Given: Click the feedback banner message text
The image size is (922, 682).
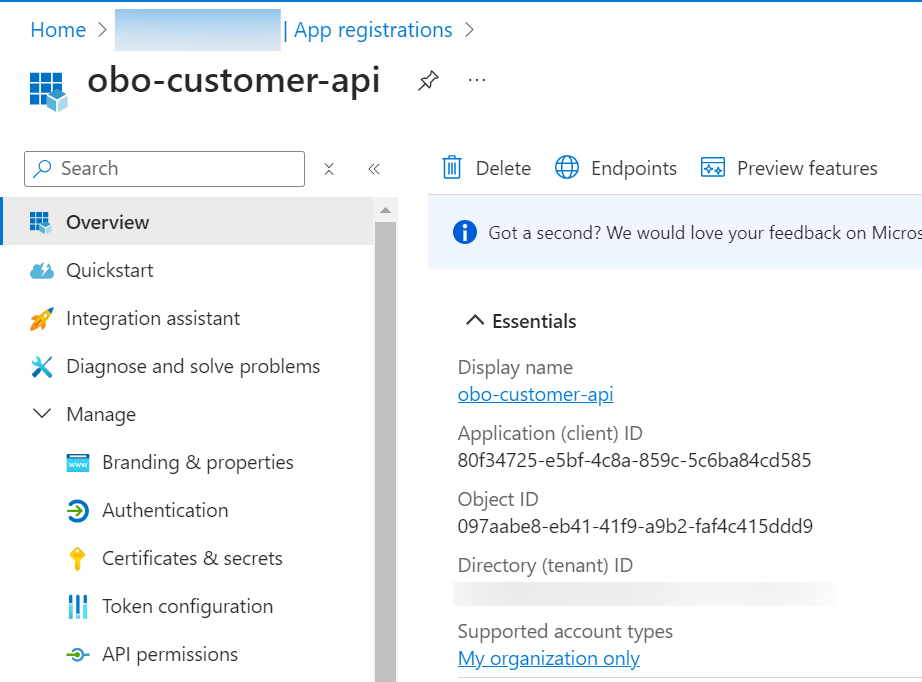Looking at the screenshot, I should pos(705,233).
